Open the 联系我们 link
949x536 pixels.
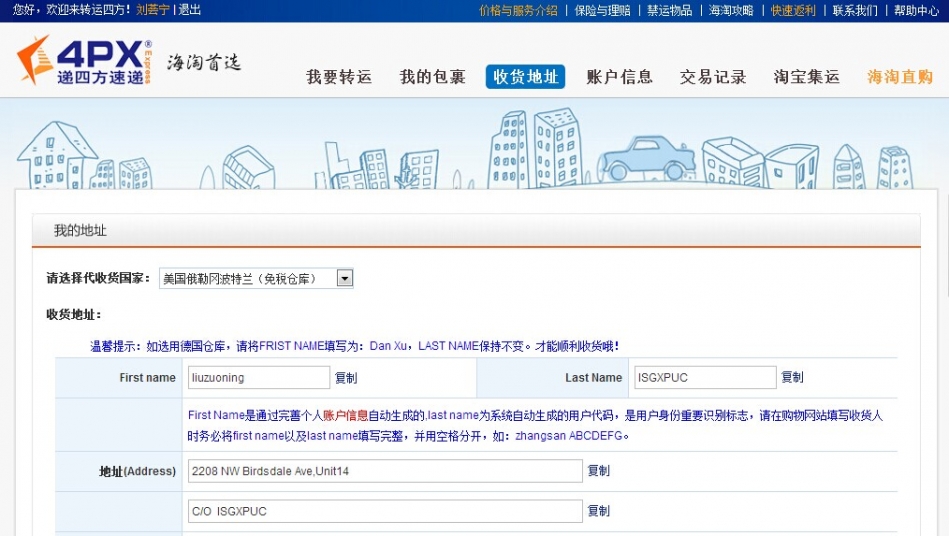click(x=855, y=10)
